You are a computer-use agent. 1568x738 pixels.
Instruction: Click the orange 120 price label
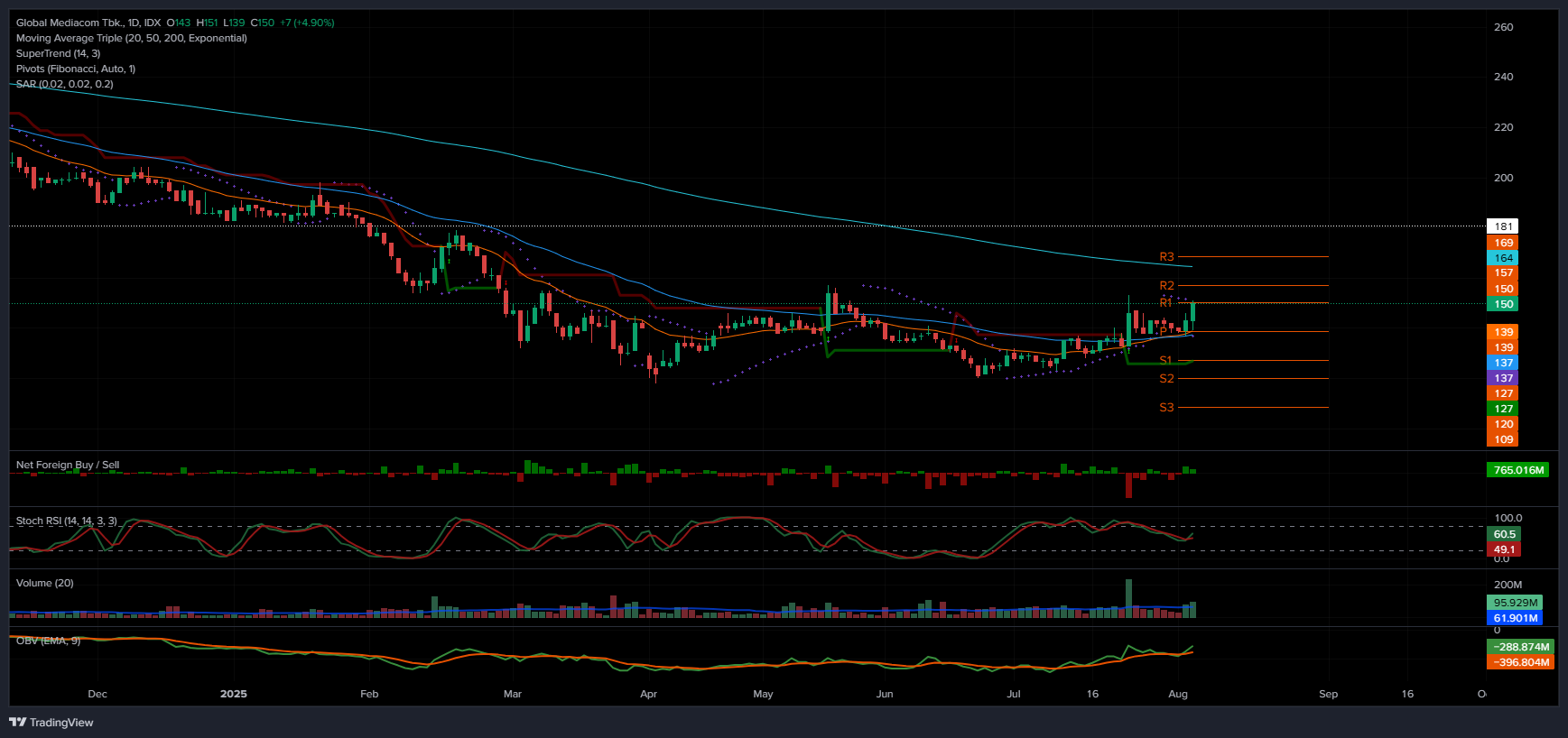pos(1503,424)
